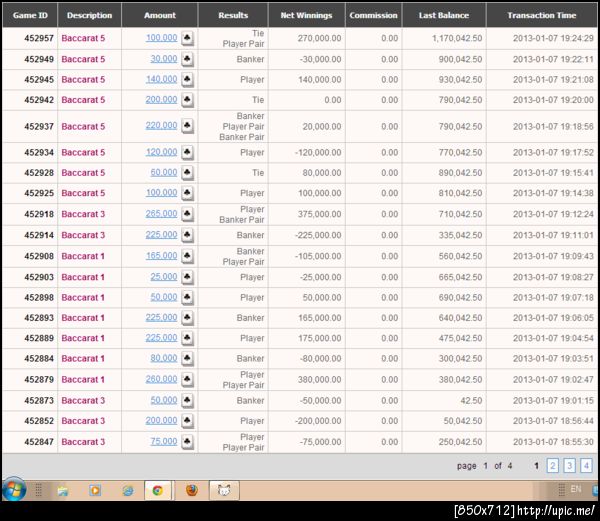
Task: Open amount 140,000 for game 452945
Action: [x=161, y=79]
